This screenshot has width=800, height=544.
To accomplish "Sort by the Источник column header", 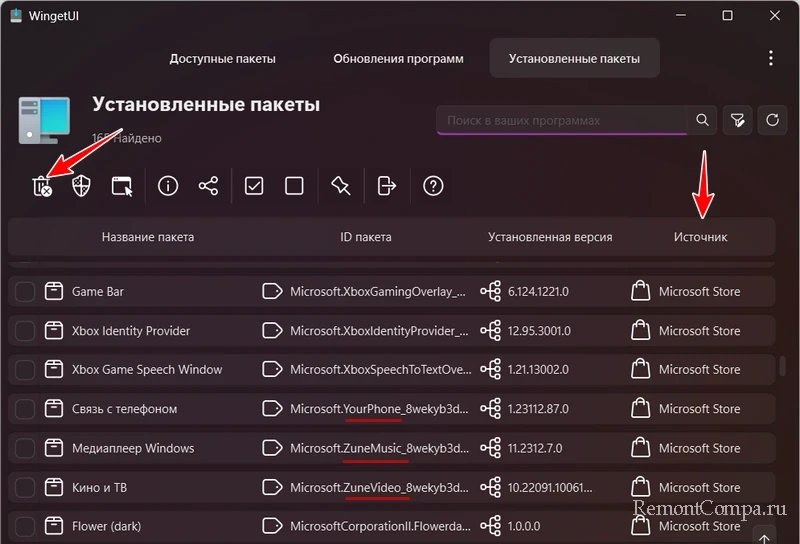I will click(x=700, y=237).
